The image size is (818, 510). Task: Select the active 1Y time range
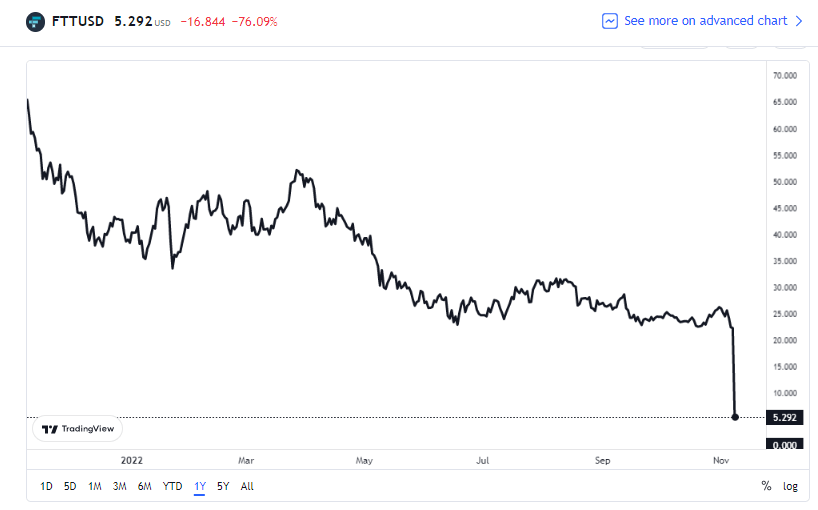(x=200, y=486)
